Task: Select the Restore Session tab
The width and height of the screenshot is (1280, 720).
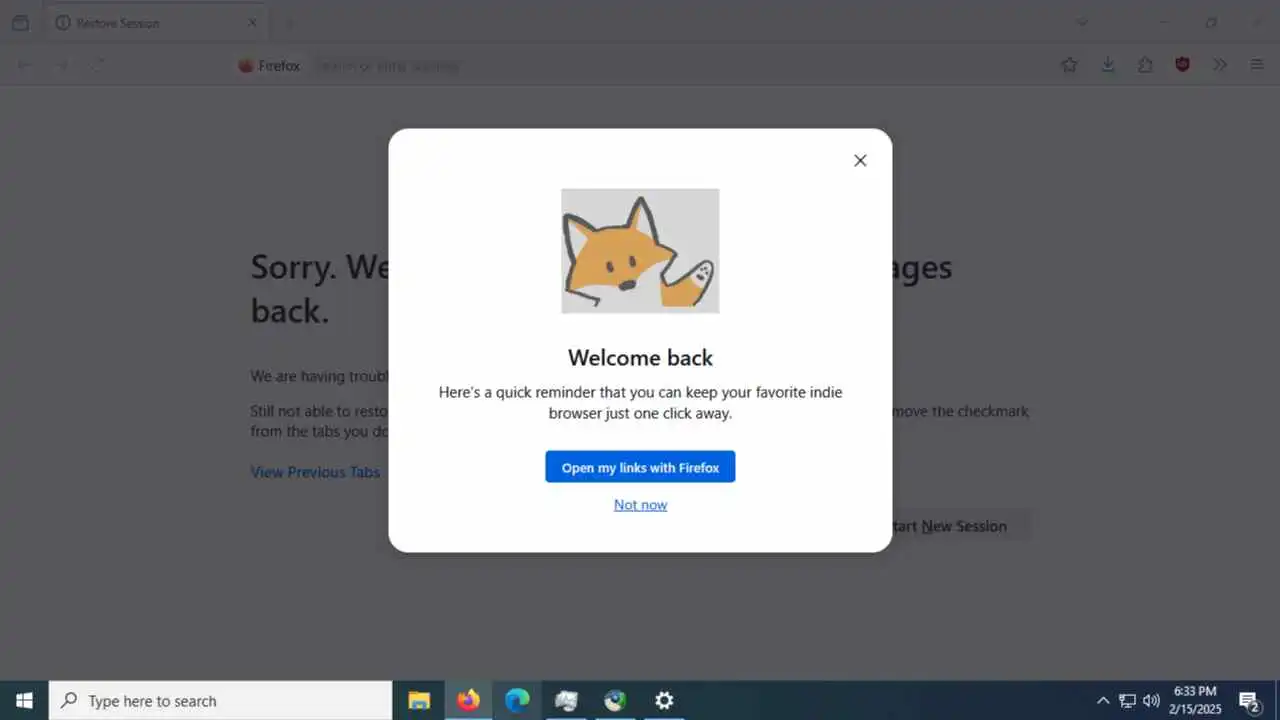Action: click(156, 22)
